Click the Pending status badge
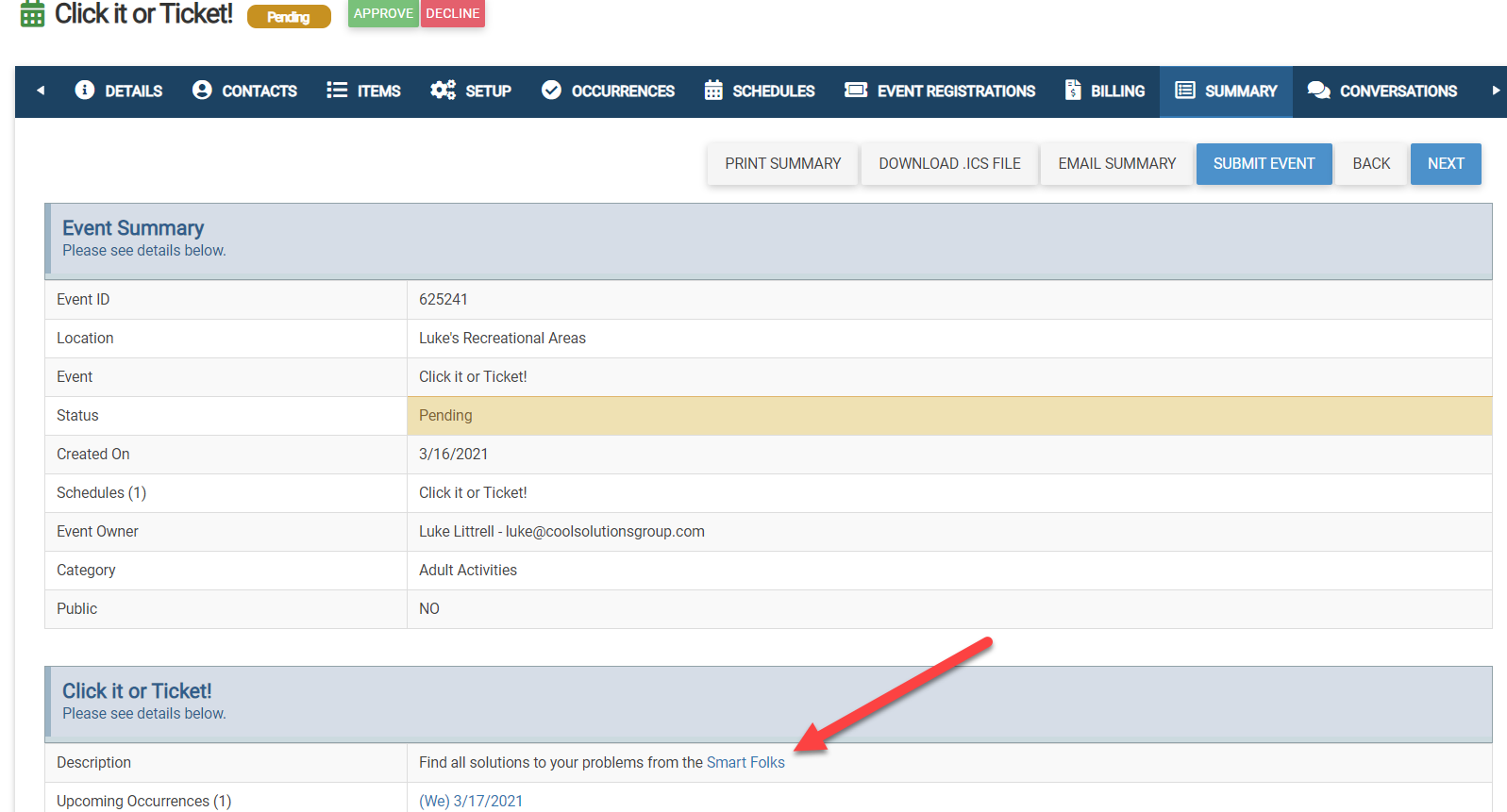 (x=289, y=17)
